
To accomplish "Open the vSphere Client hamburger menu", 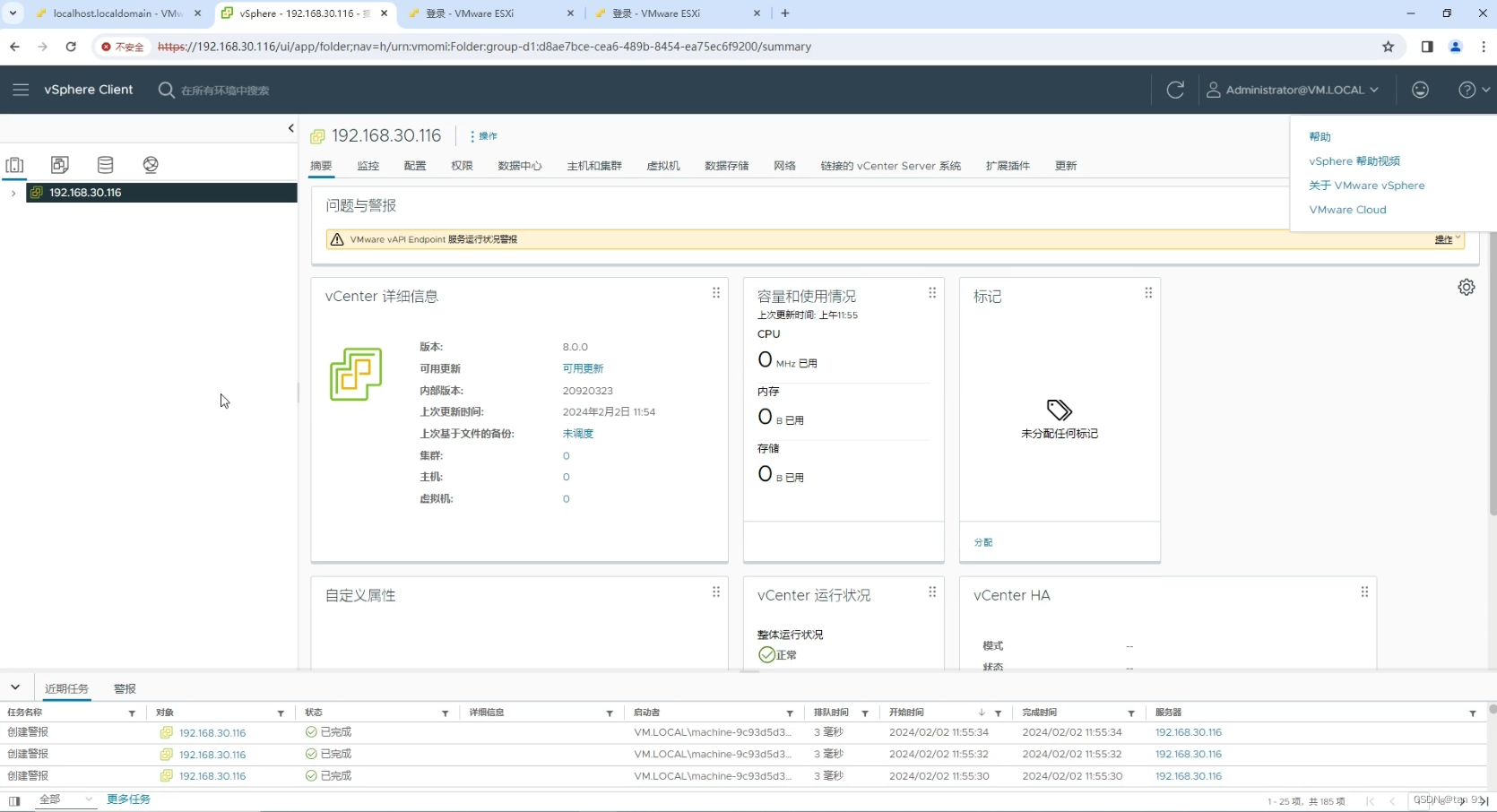I will click(x=21, y=90).
